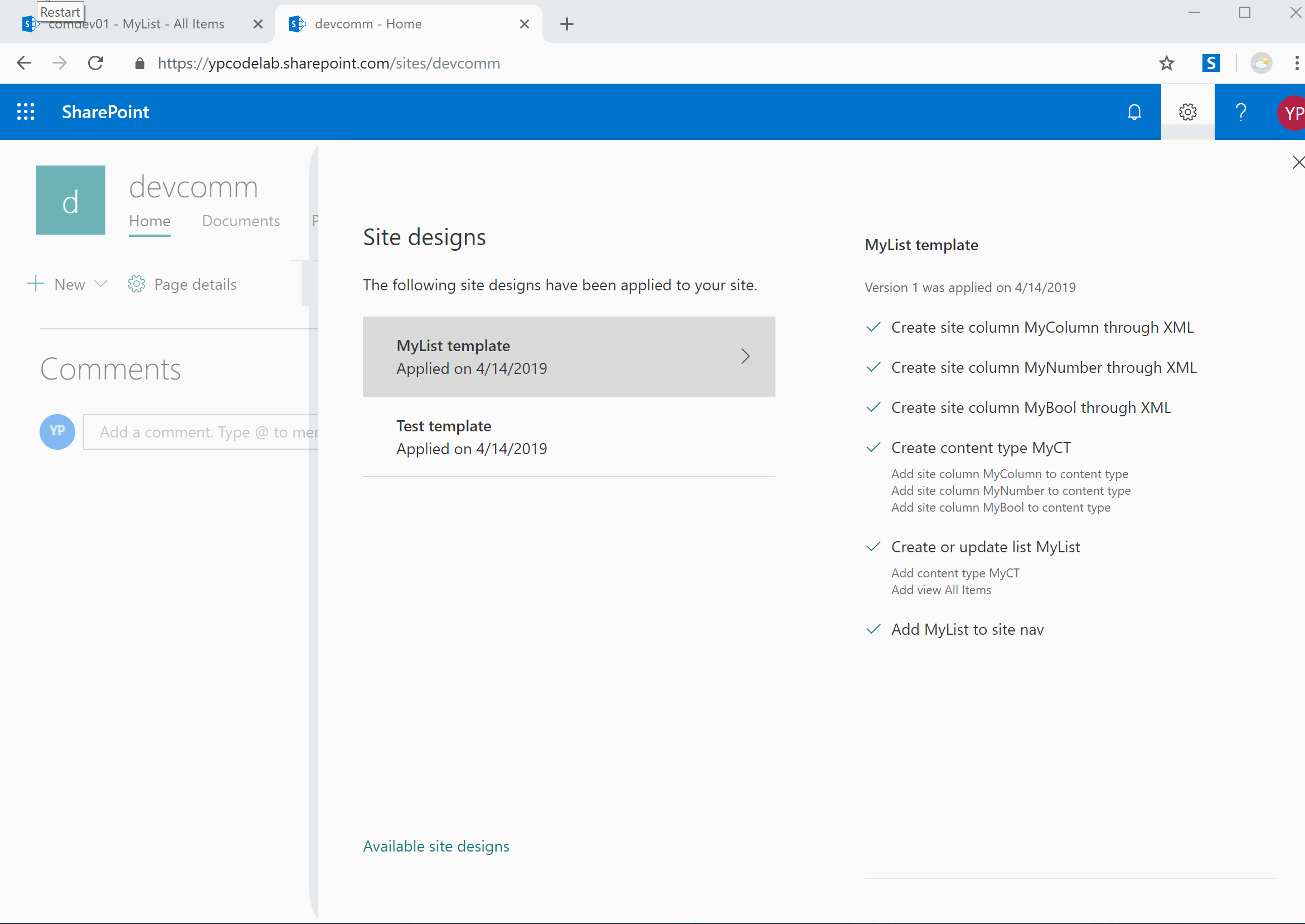Click the MyList template details heading
Image resolution: width=1305 pixels, height=924 pixels.
click(921, 245)
